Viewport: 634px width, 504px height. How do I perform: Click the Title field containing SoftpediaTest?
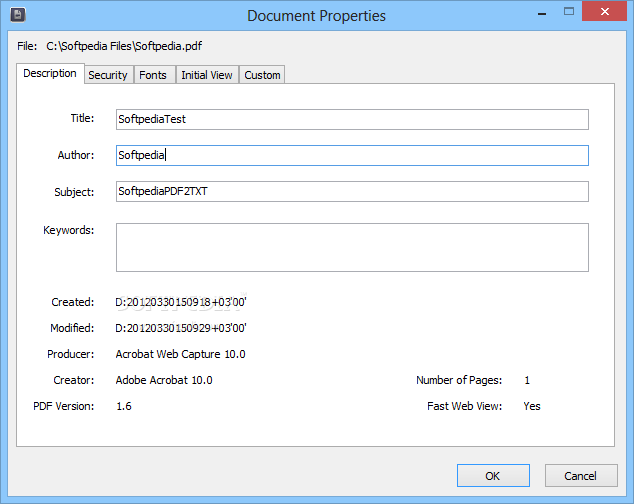(x=352, y=119)
